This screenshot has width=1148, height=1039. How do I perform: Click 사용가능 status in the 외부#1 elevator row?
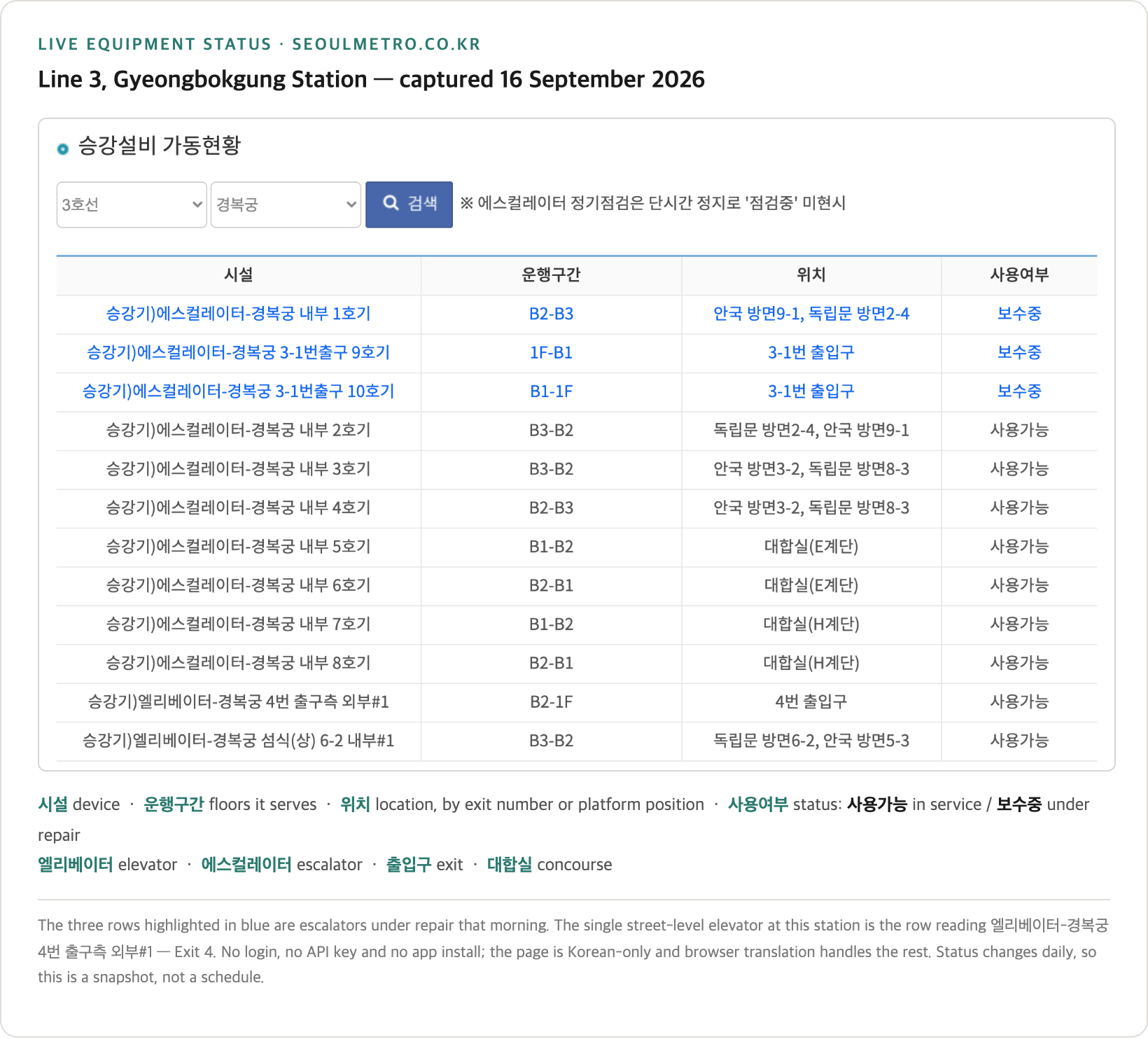tap(1019, 702)
